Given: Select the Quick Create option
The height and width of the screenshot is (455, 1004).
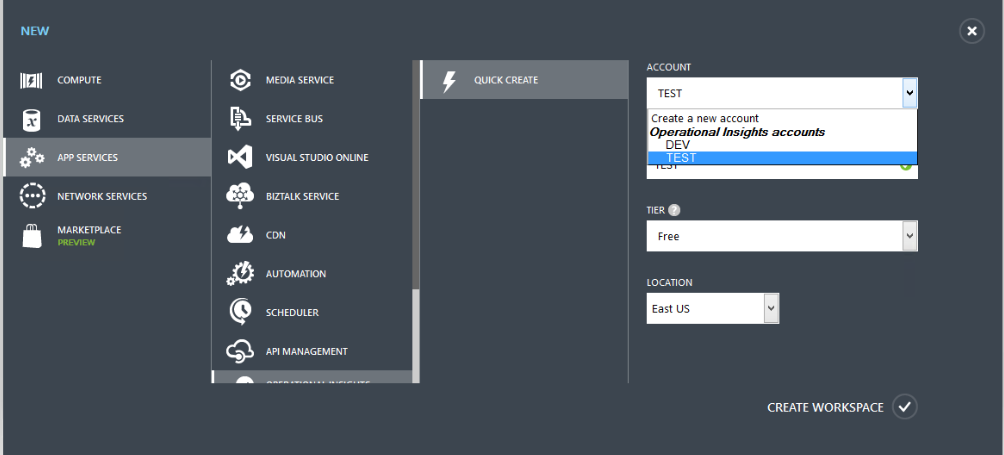Looking at the screenshot, I should pos(505,80).
